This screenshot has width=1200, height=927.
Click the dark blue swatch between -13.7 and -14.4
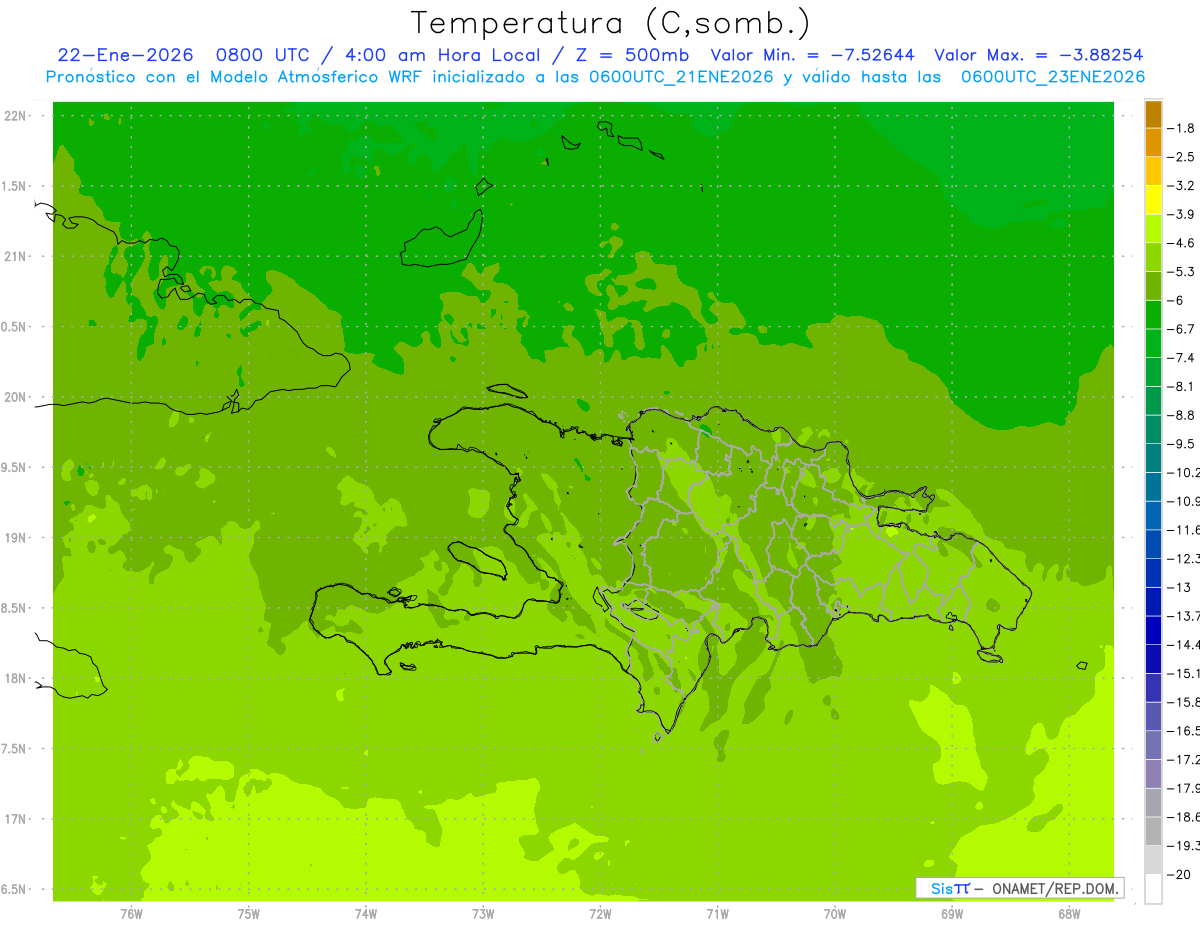[x=1153, y=631]
